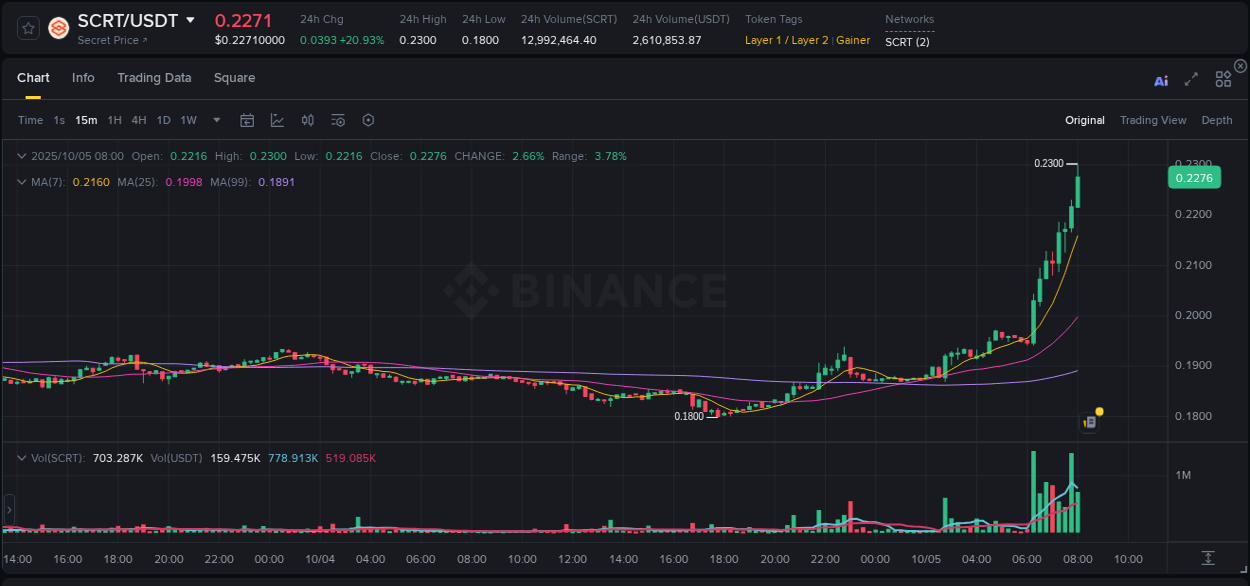Open the Info tab

(x=83, y=77)
